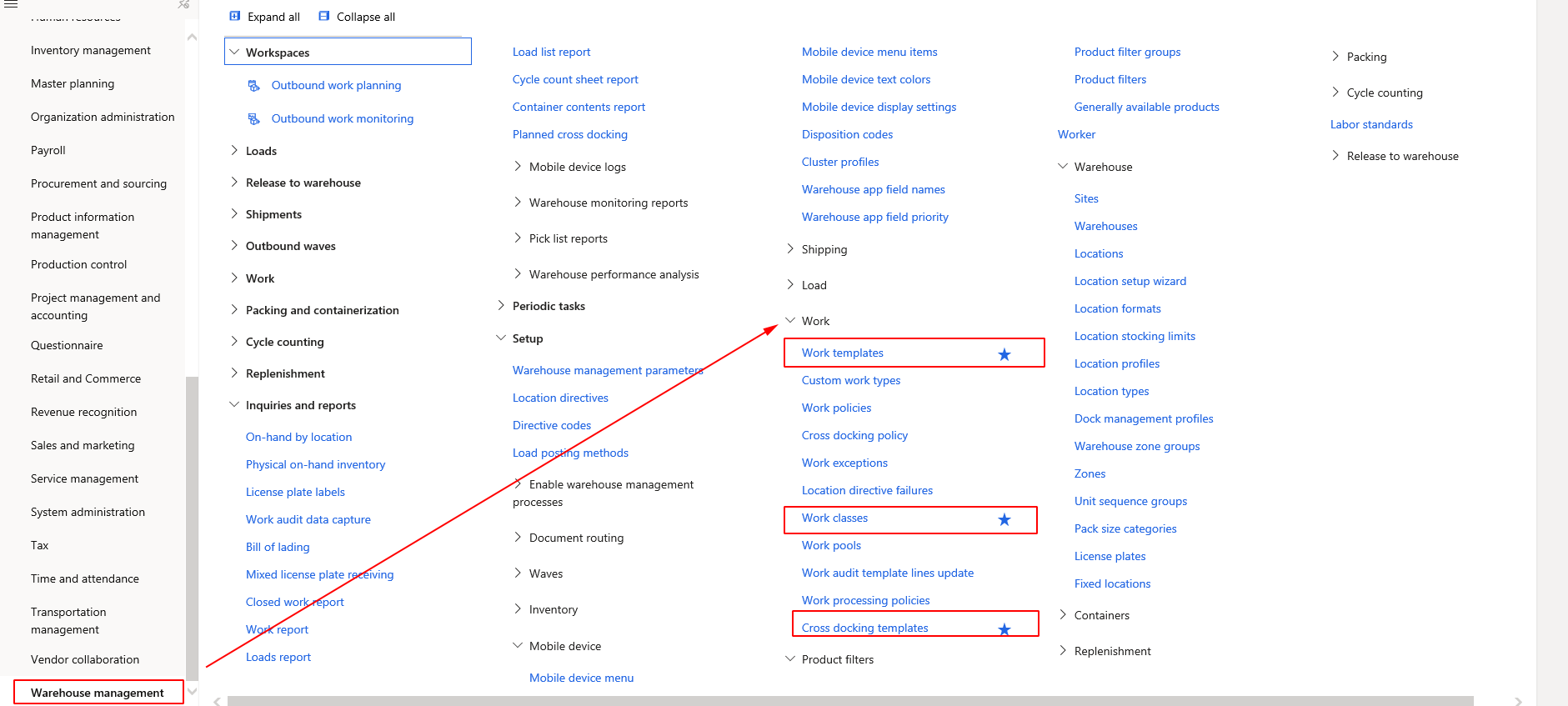Expand the Mobile device logs section
Viewport: 1568px width, 706px height.
click(x=518, y=166)
